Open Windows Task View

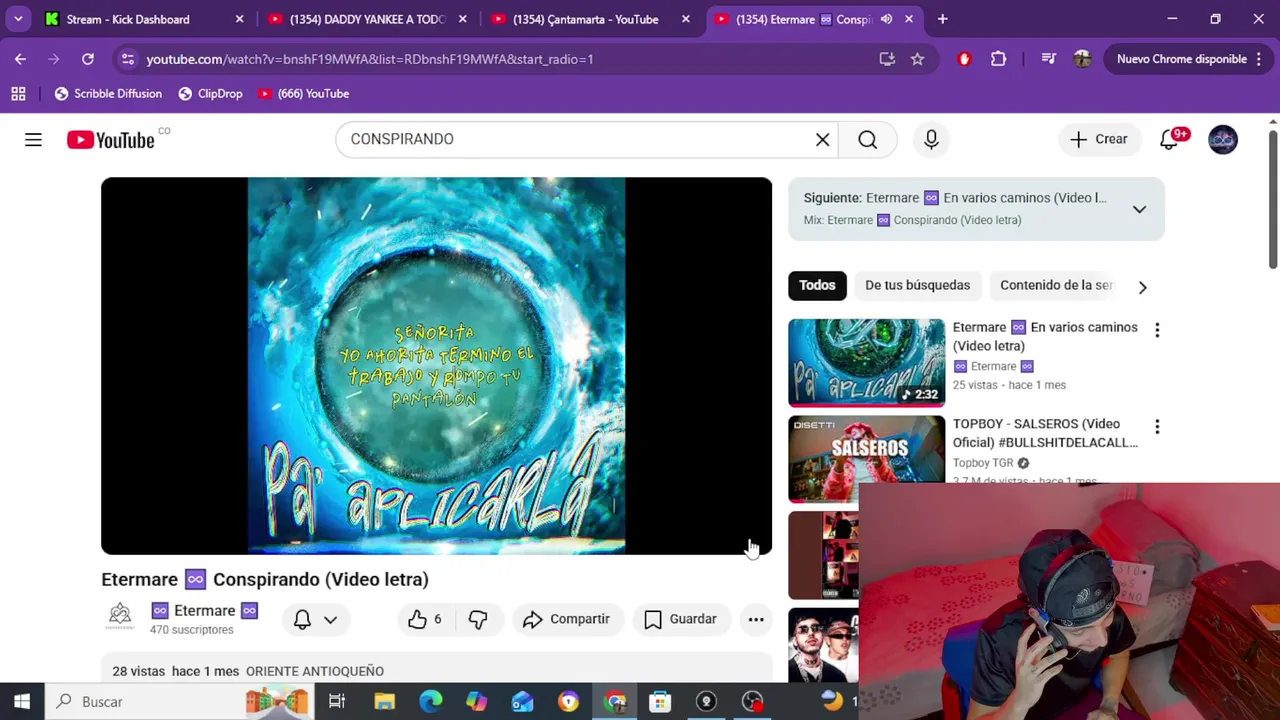point(337,702)
